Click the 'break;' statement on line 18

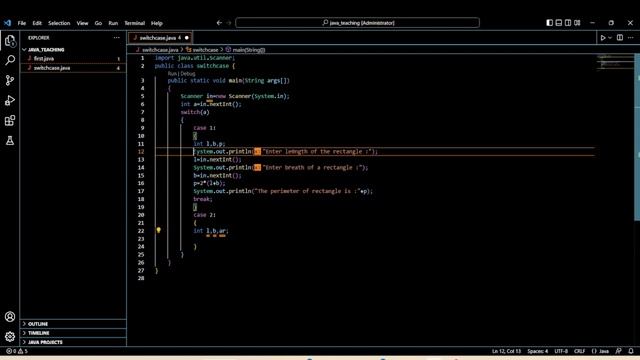[x=203, y=199]
